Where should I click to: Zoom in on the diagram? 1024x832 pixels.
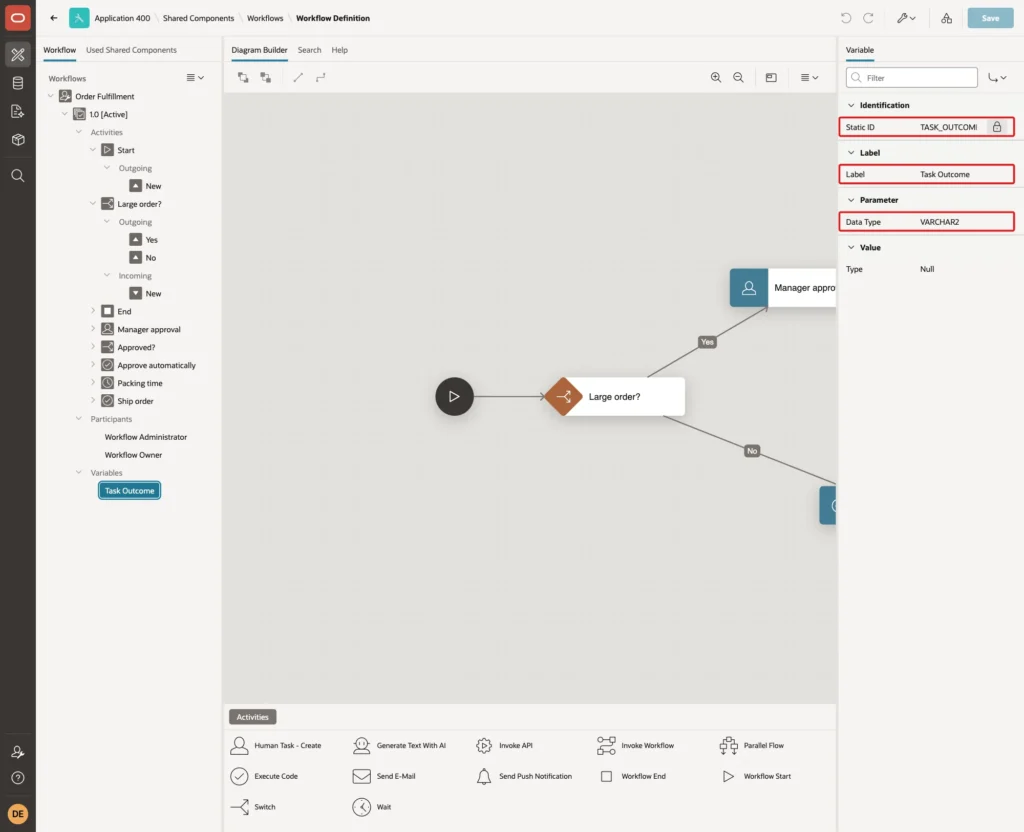tap(716, 78)
